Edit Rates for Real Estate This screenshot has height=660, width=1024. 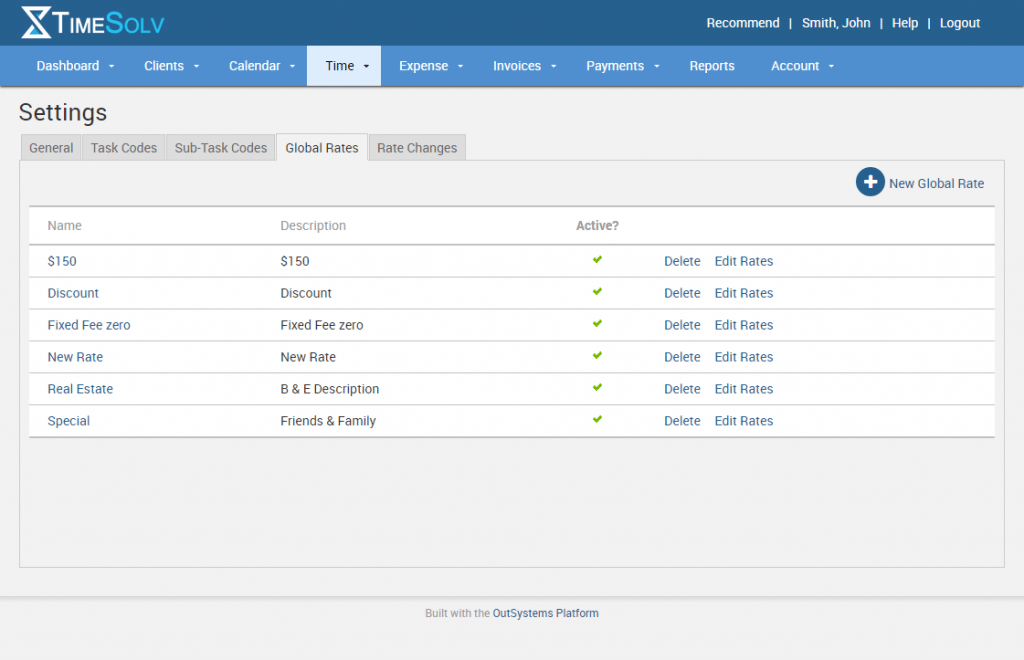point(743,389)
